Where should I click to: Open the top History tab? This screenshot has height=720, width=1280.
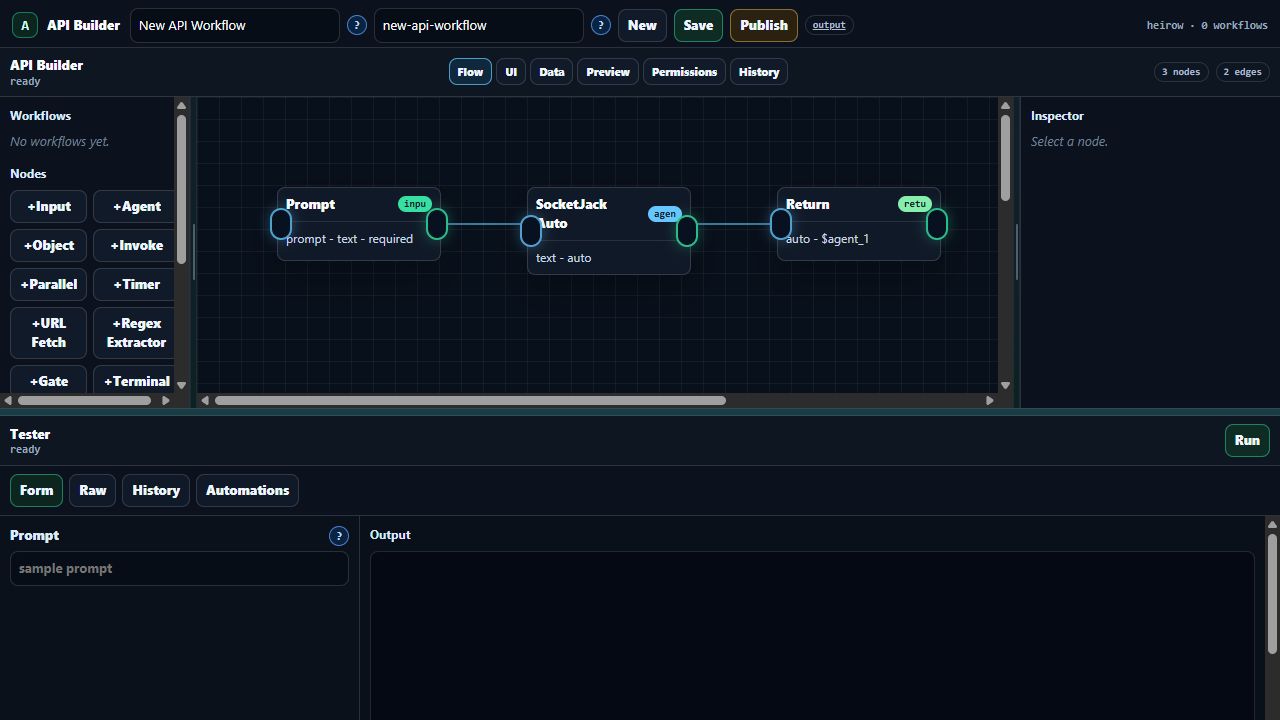(759, 72)
